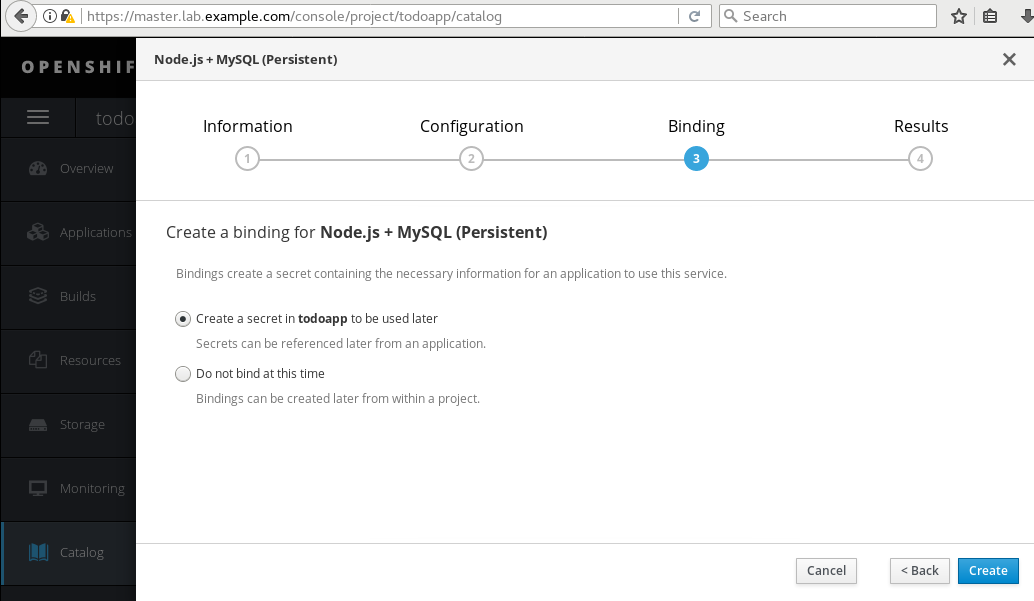1034x601 pixels.
Task: Click the 'Configuration' step label
Action: tap(471, 126)
